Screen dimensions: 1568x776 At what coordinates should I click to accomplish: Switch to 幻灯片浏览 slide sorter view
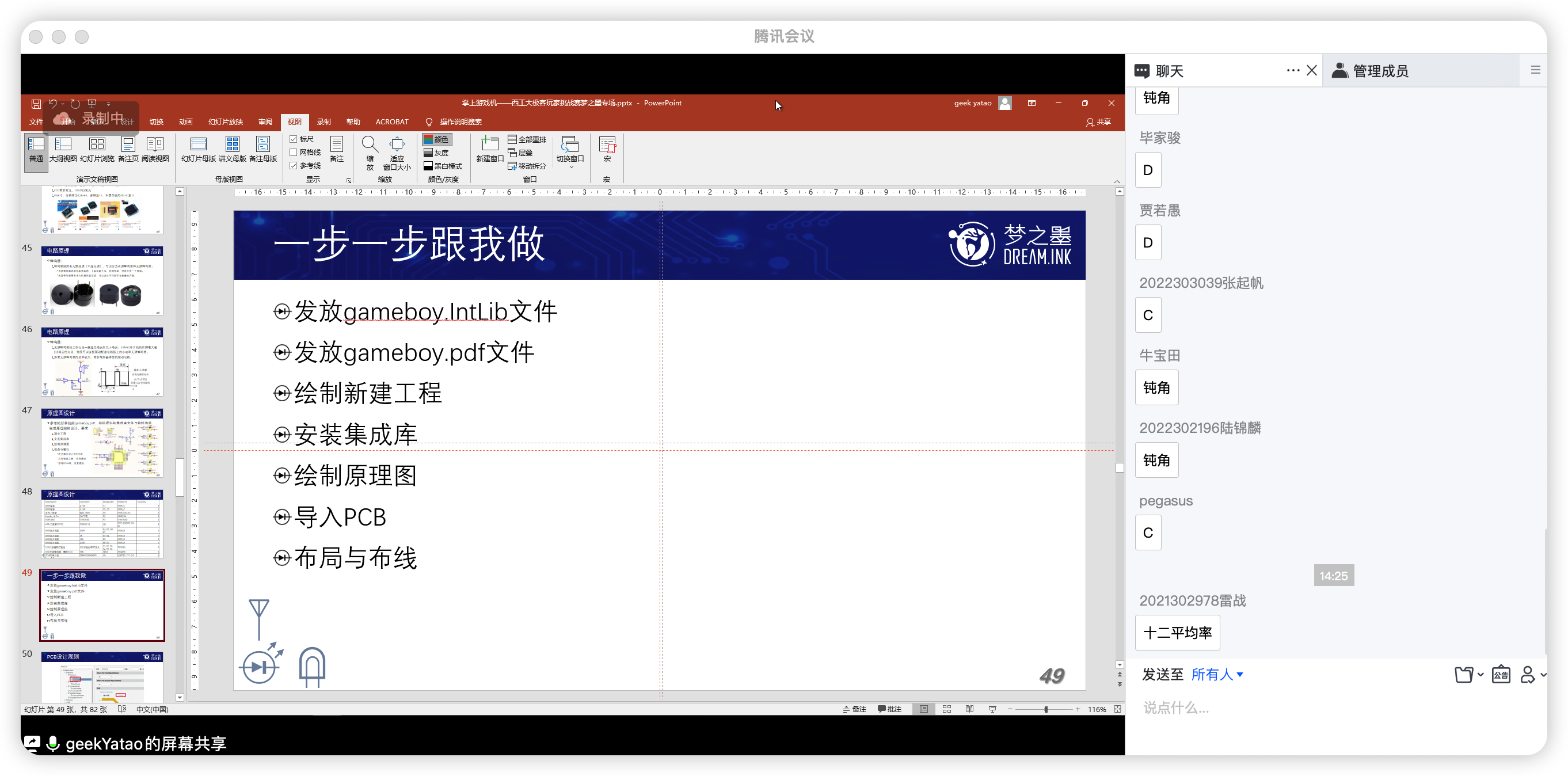tap(97, 149)
